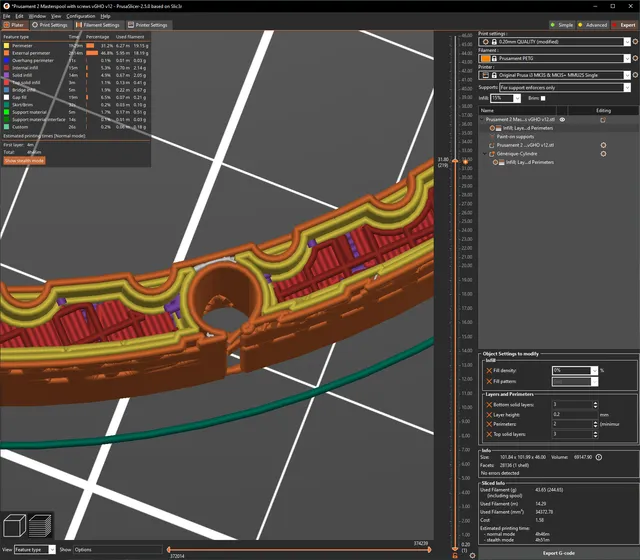The width and height of the screenshot is (640, 560).
Task: Open the View Feature type dropdown
Action: coord(52,550)
